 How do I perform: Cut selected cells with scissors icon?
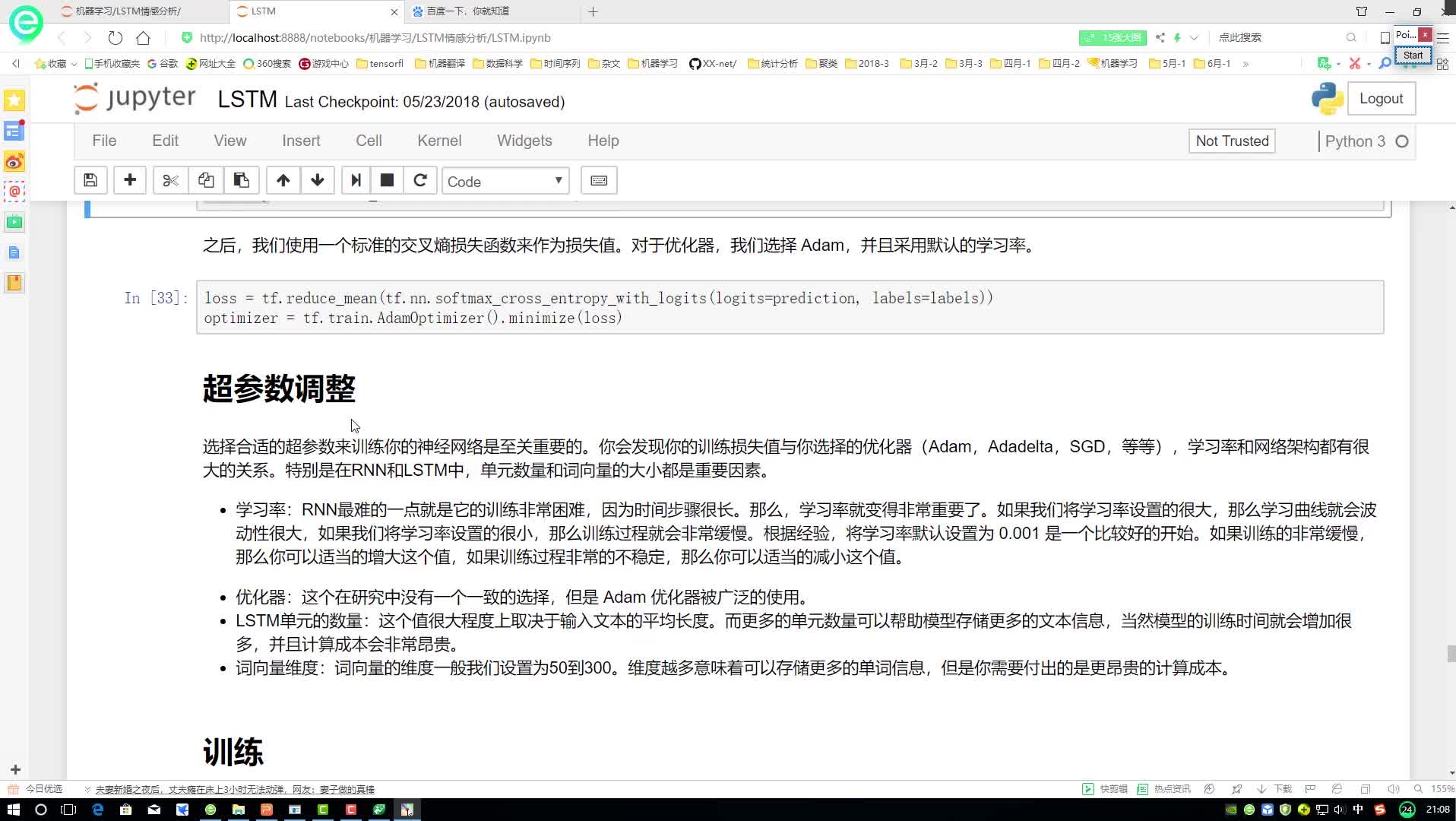[170, 180]
